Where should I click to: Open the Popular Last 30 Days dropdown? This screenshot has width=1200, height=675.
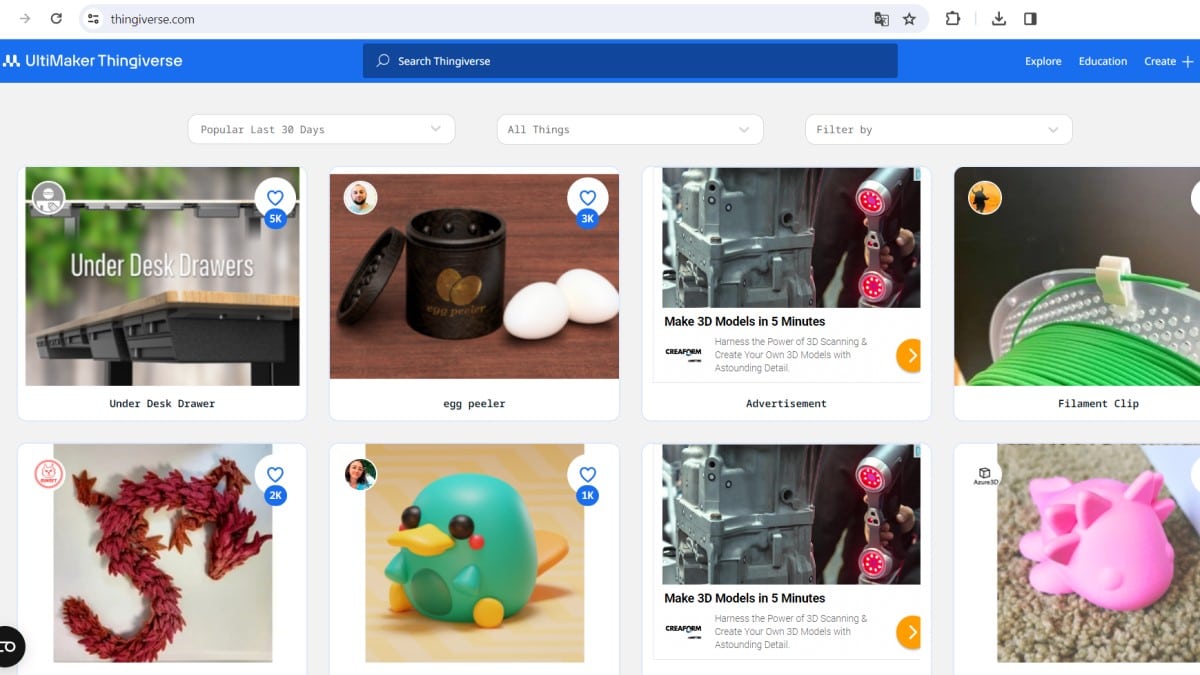tap(321, 129)
